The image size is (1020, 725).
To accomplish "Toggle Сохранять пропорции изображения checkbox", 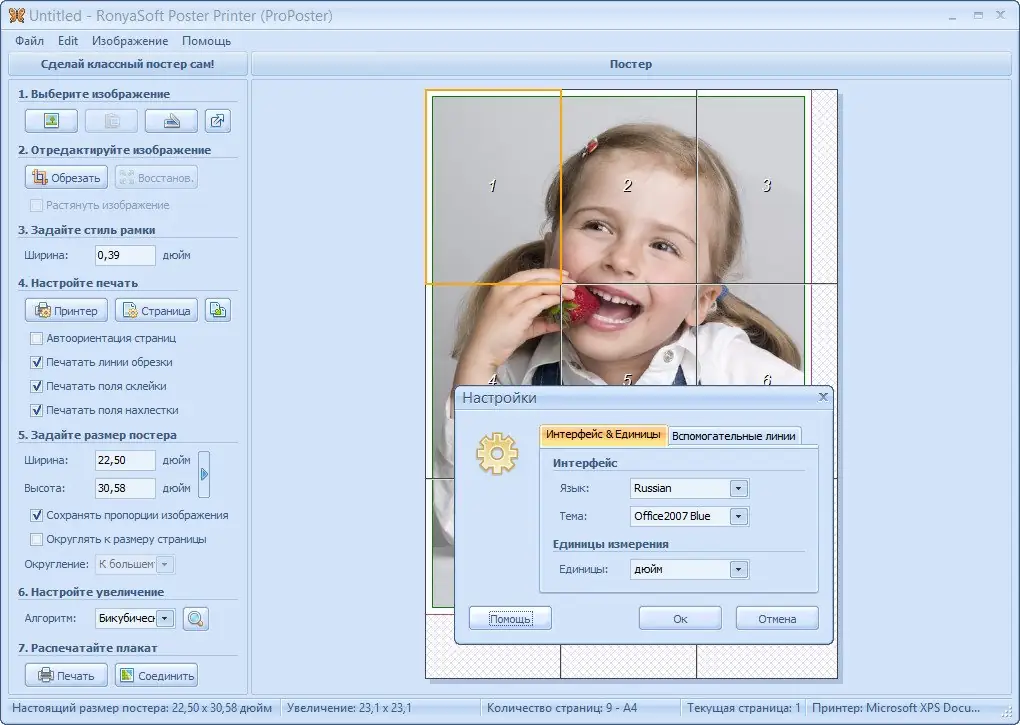I will click(36, 515).
